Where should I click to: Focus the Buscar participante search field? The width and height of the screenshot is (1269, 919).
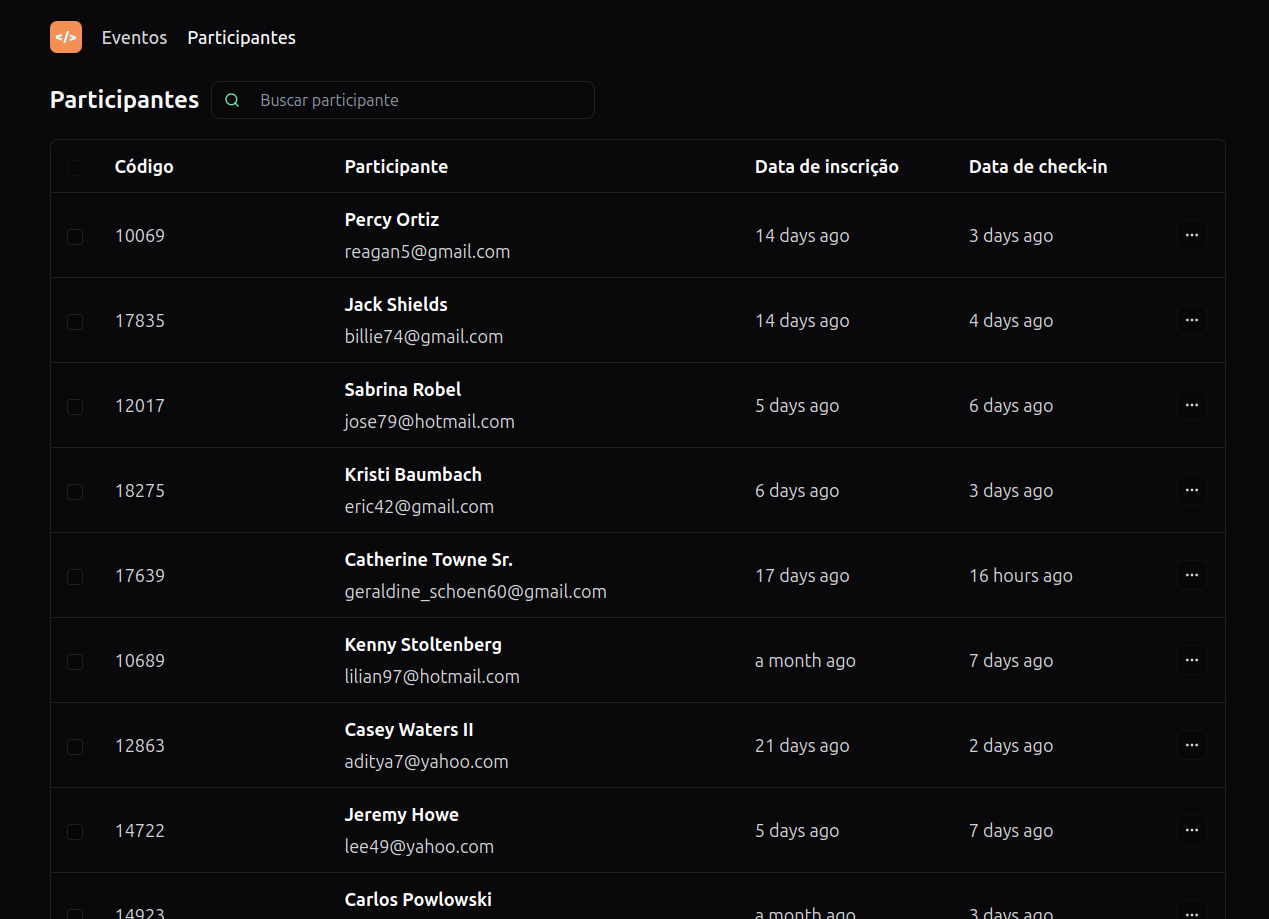click(420, 100)
